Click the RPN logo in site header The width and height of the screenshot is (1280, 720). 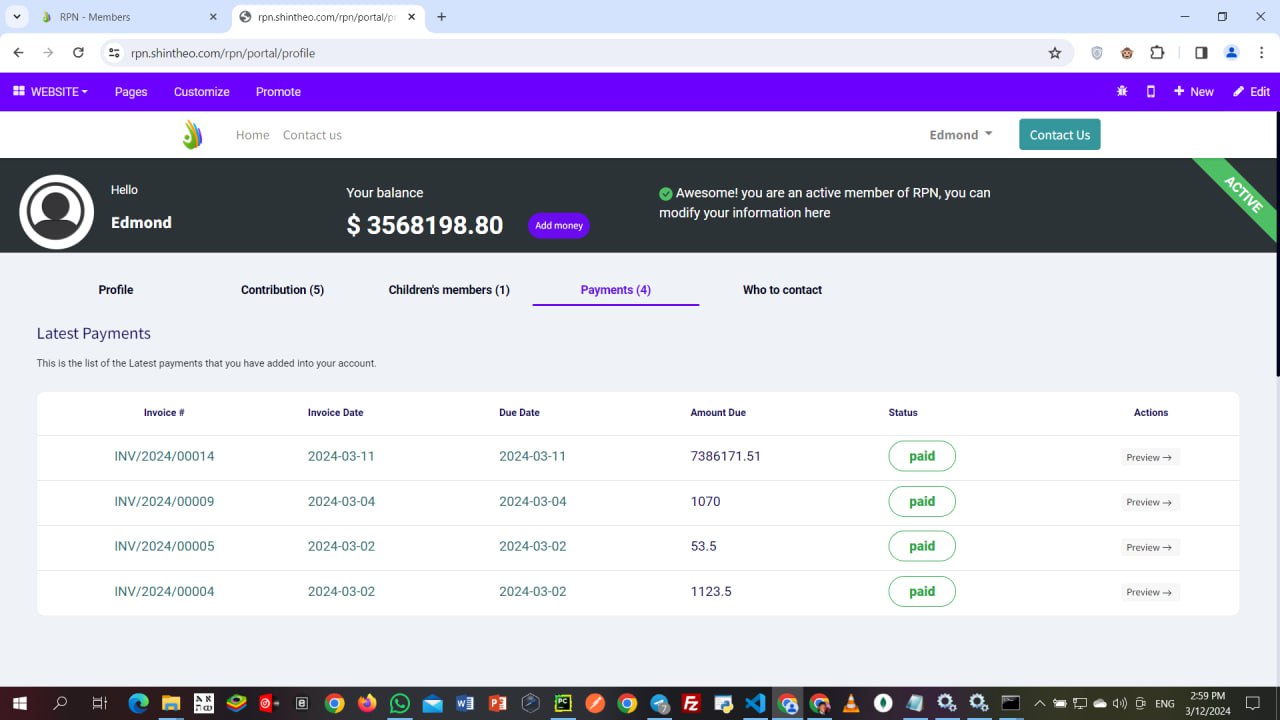pyautogui.click(x=193, y=134)
